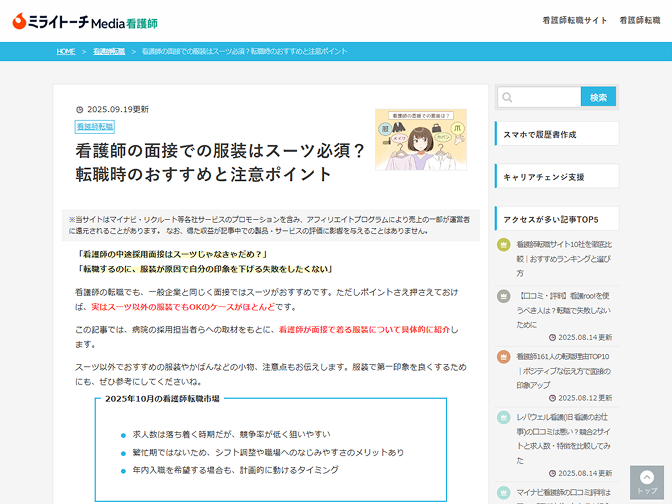Click the bullet 年内入職を希望する場合も
672x504 pixels.
click(x=236, y=470)
